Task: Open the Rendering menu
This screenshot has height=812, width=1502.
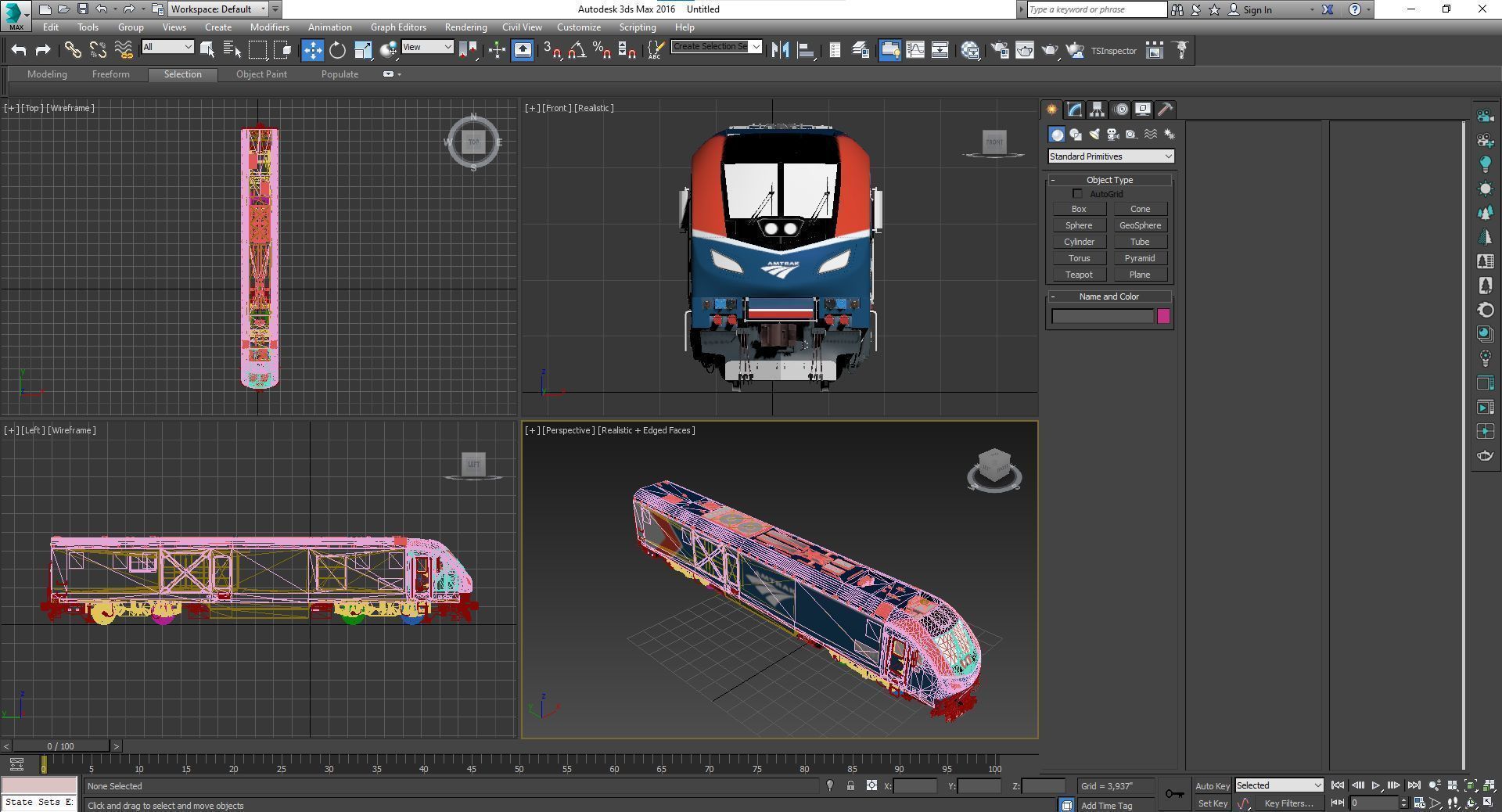Action: click(465, 27)
